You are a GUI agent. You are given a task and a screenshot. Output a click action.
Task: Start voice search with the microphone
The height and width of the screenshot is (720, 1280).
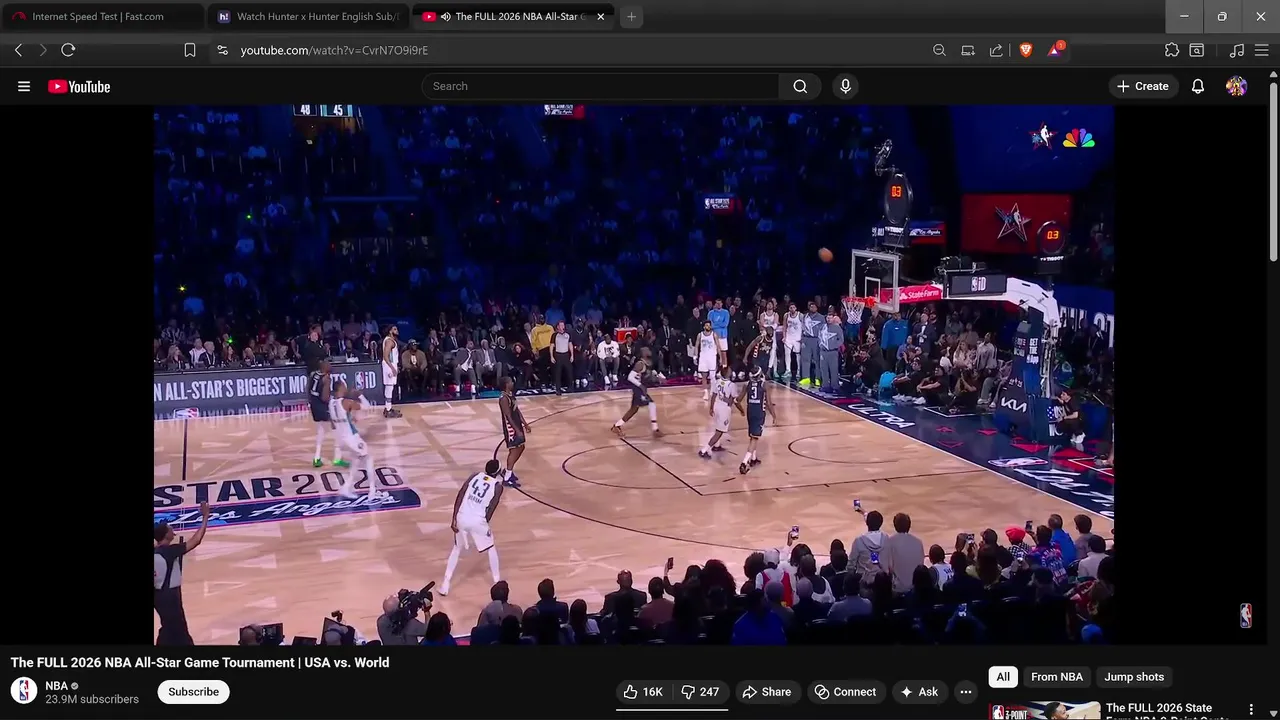[x=845, y=86]
